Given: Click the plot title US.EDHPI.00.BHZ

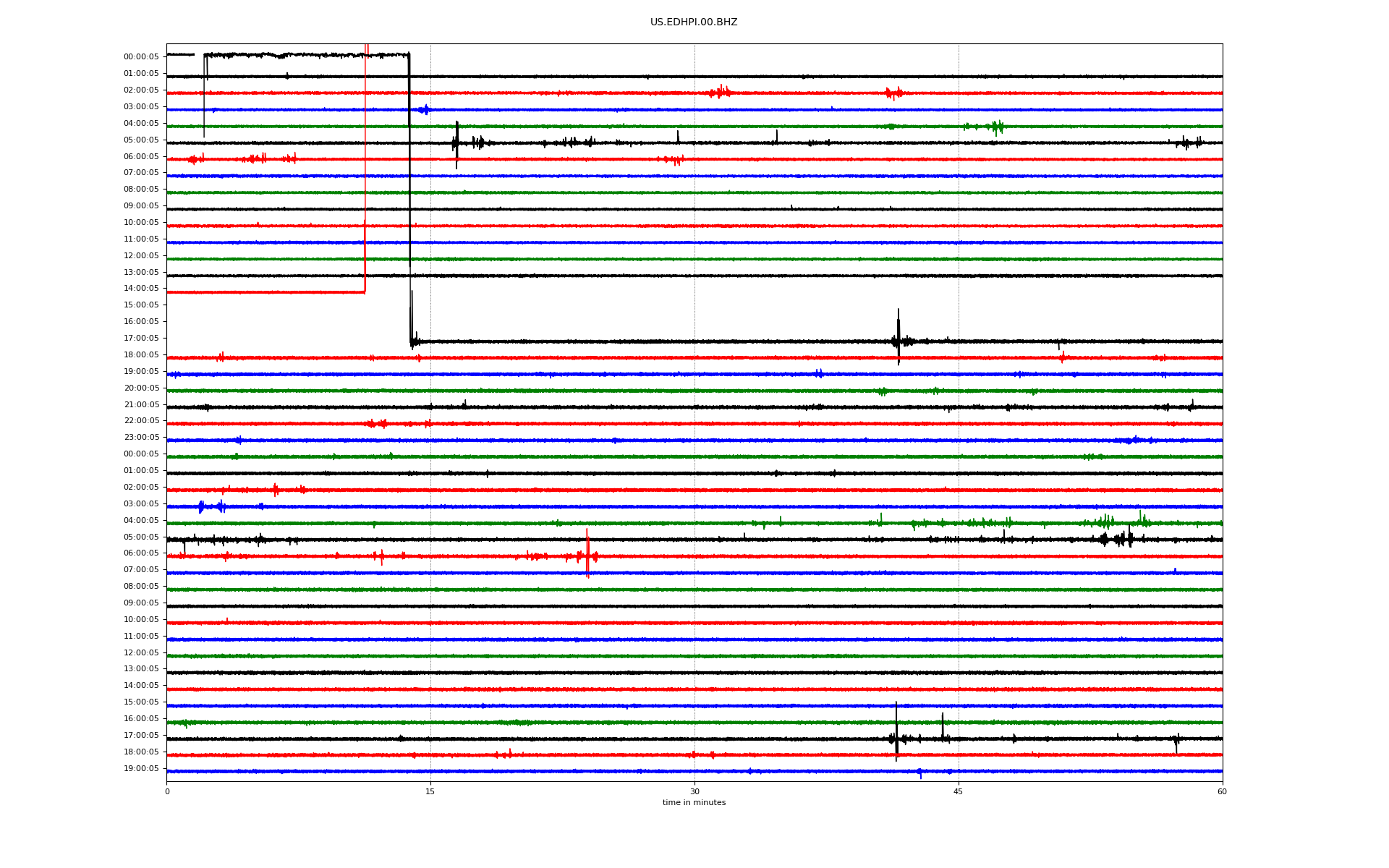Looking at the screenshot, I should pyautogui.click(x=693, y=22).
